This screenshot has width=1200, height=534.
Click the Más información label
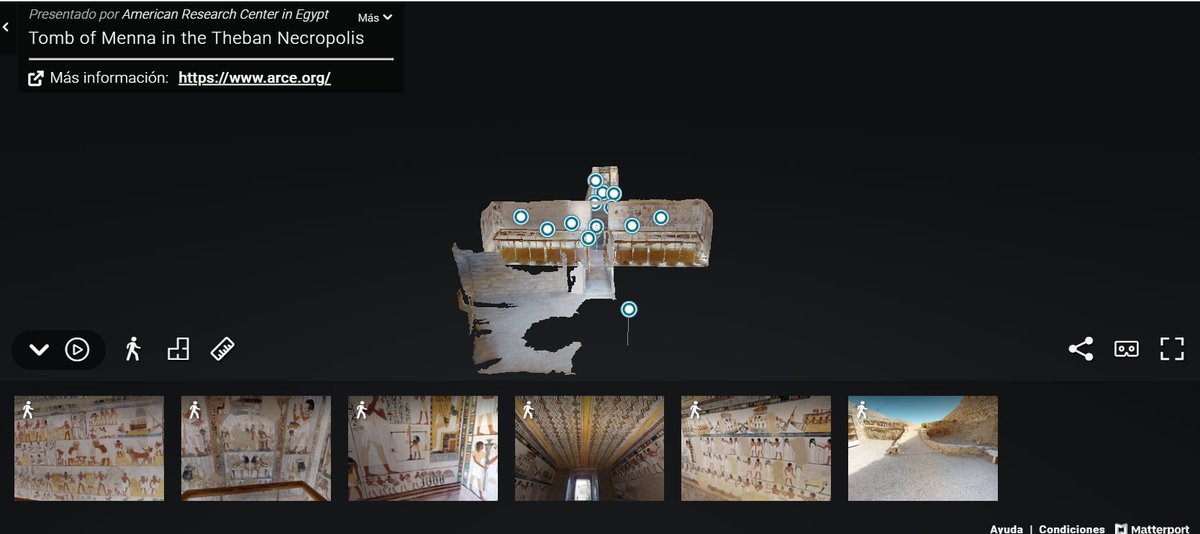(x=109, y=78)
